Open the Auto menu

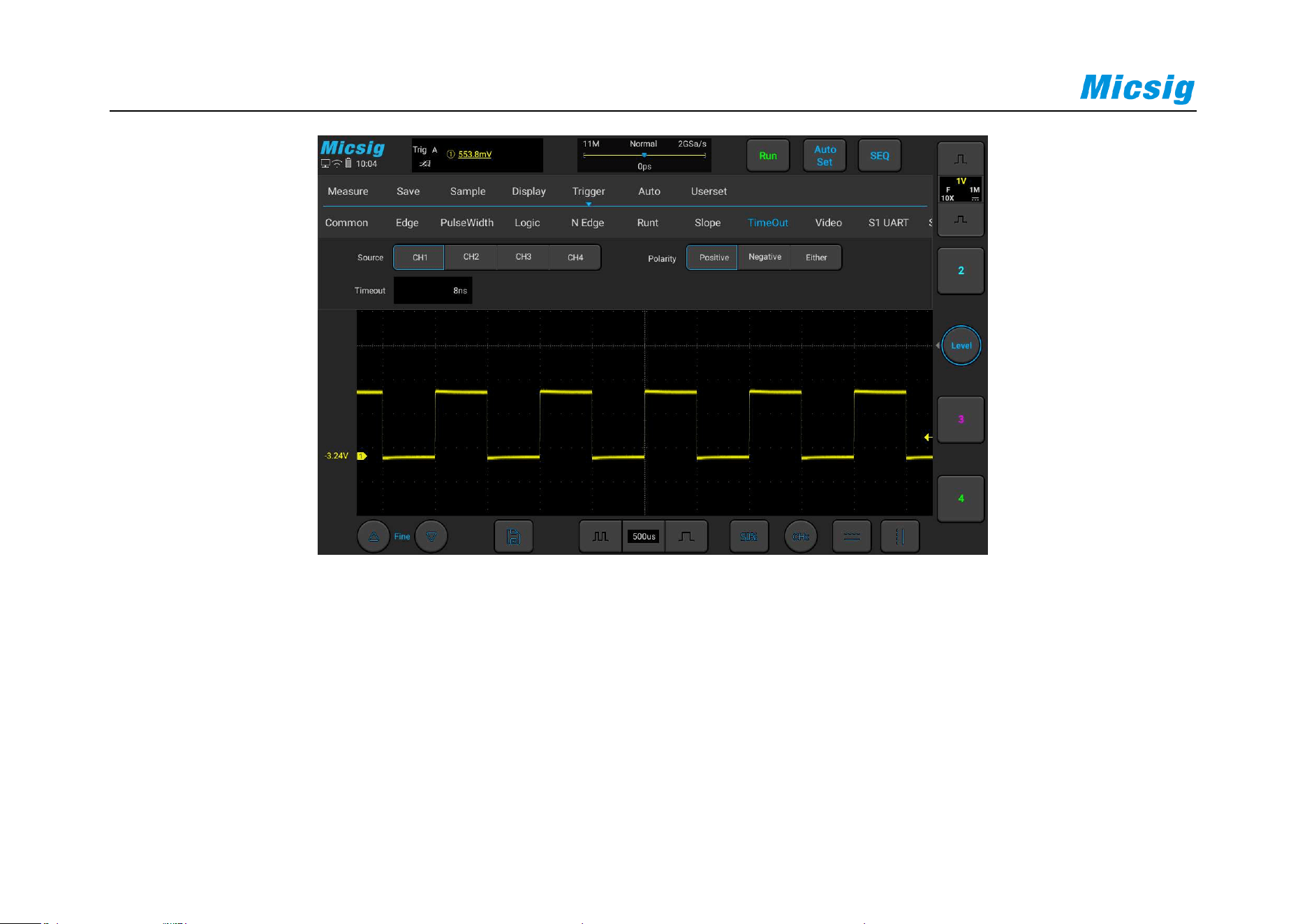point(649,191)
